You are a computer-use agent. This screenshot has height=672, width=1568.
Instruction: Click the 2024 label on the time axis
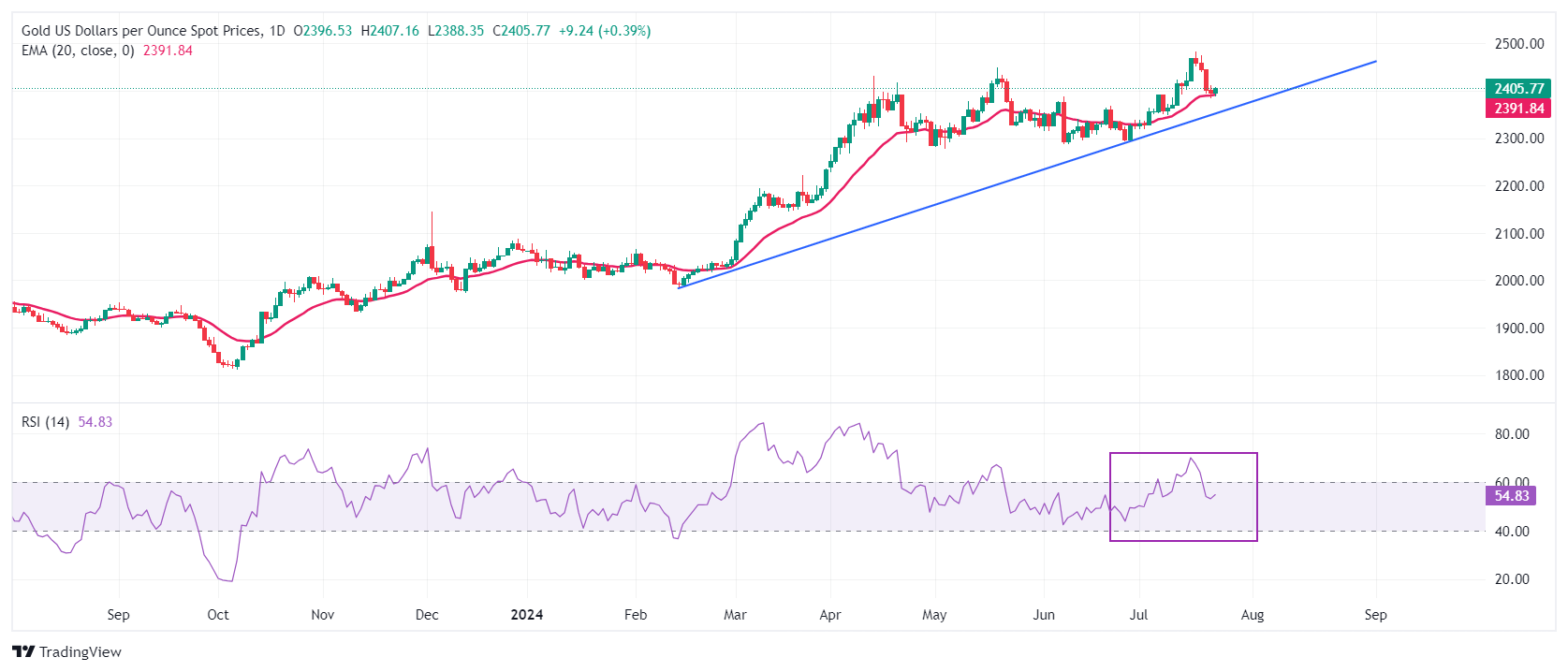527,615
